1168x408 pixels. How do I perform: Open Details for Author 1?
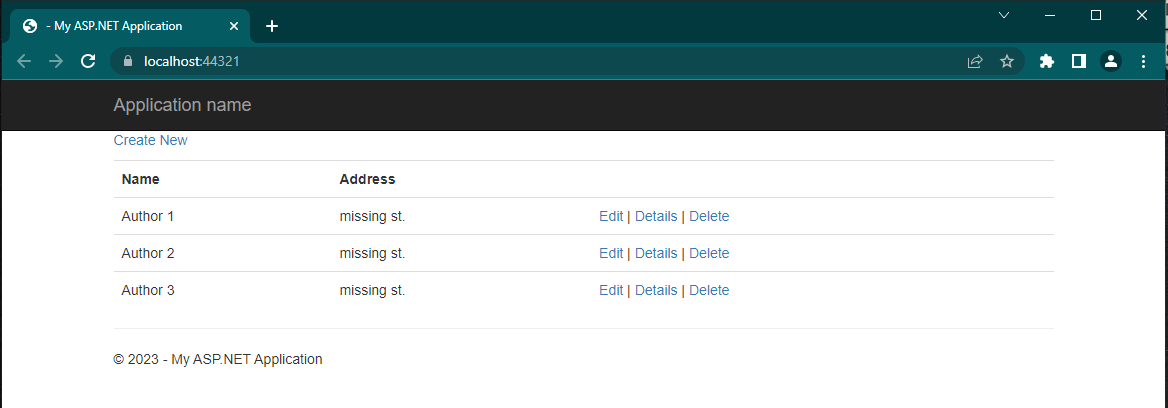coord(656,216)
